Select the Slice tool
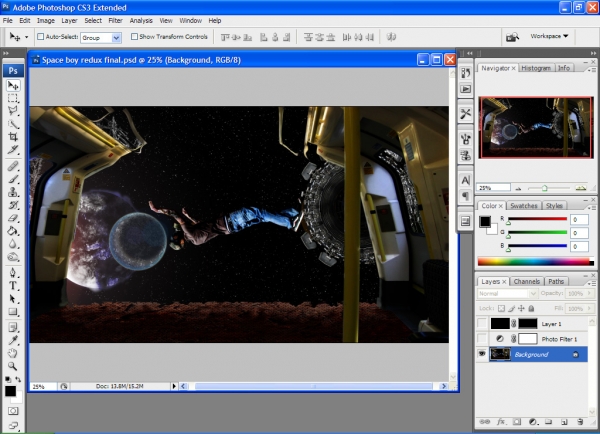This screenshot has width=600, height=434. (x=13, y=150)
